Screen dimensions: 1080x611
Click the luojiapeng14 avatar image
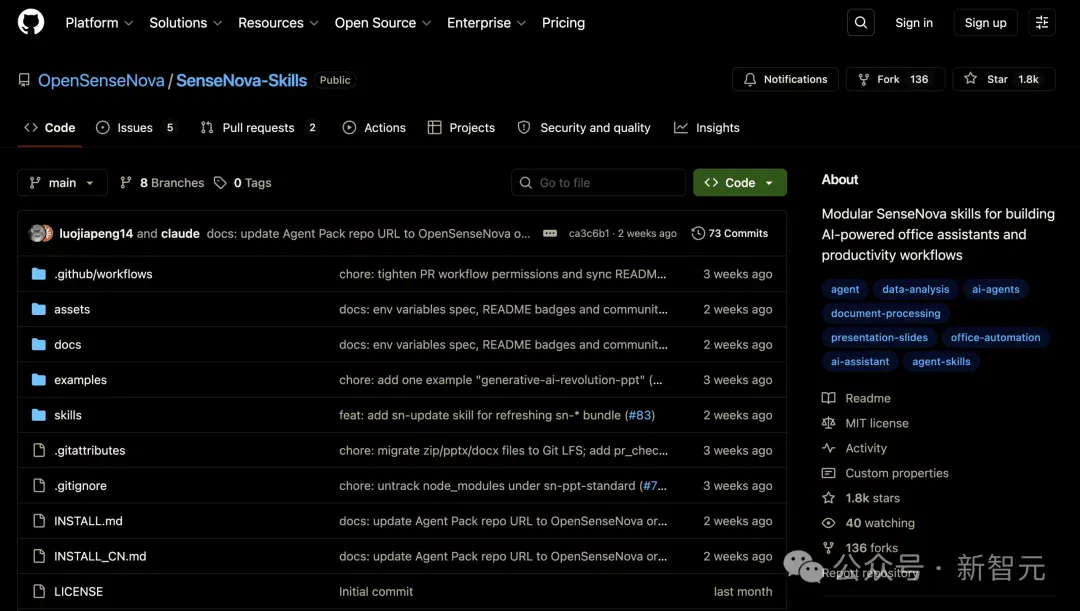pyautogui.click(x=37, y=234)
